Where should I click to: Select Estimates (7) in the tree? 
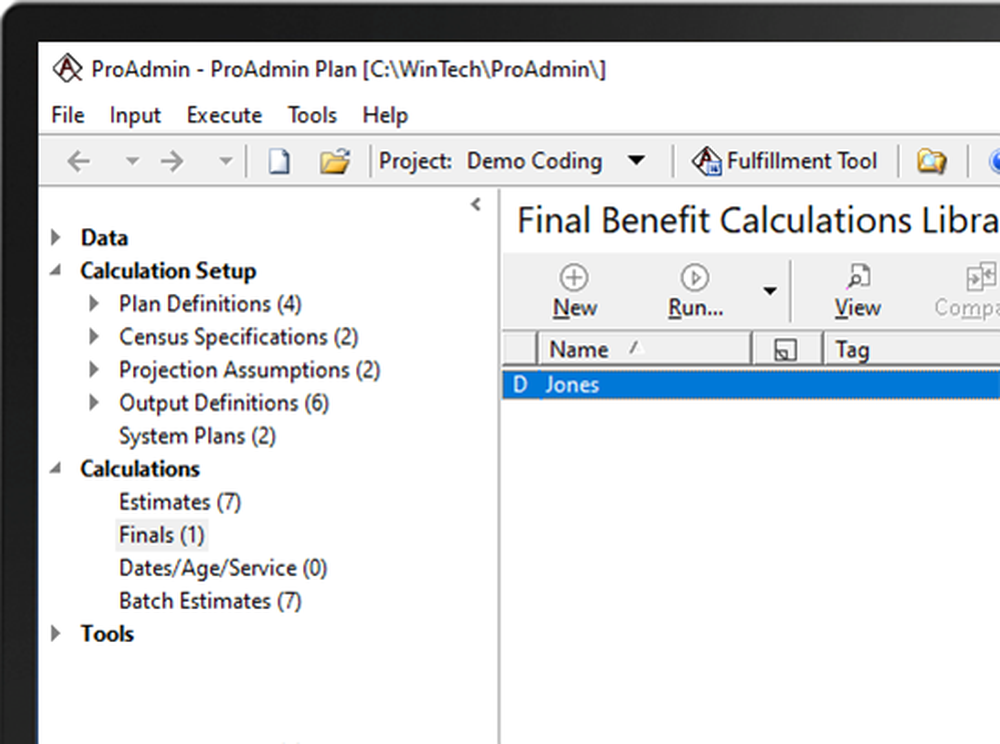pos(180,502)
